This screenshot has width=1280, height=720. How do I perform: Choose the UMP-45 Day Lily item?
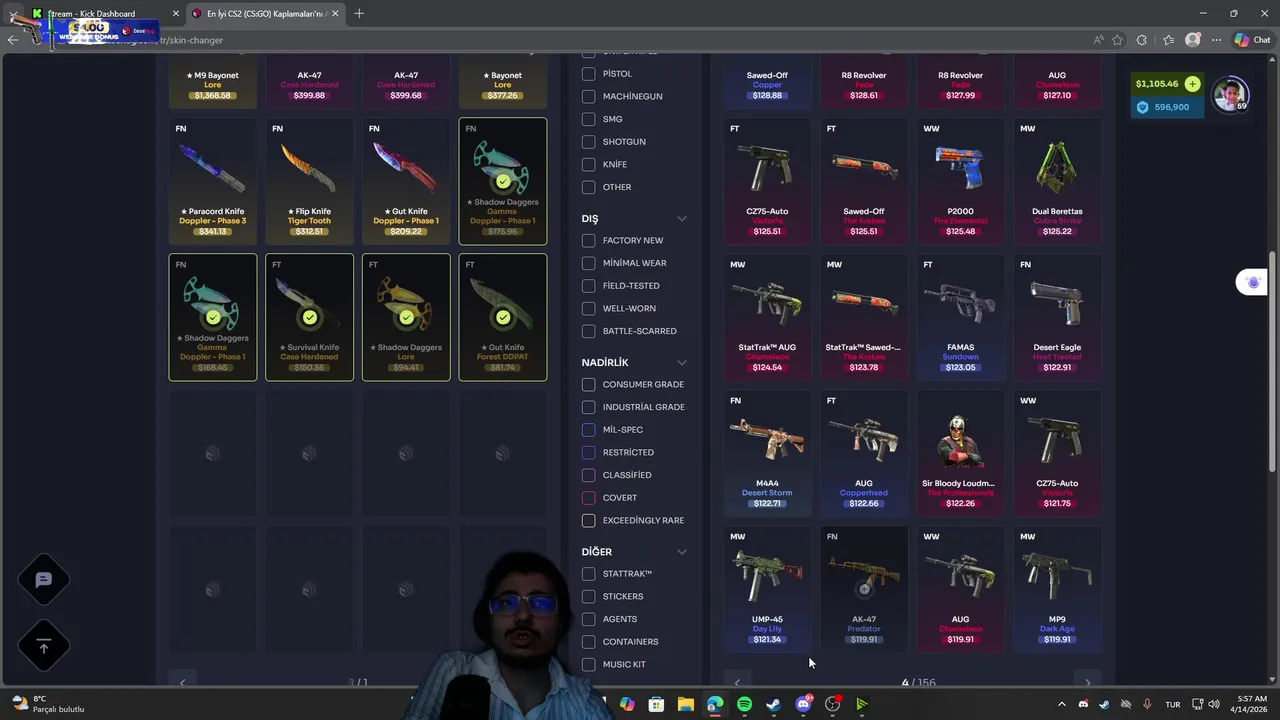767,589
